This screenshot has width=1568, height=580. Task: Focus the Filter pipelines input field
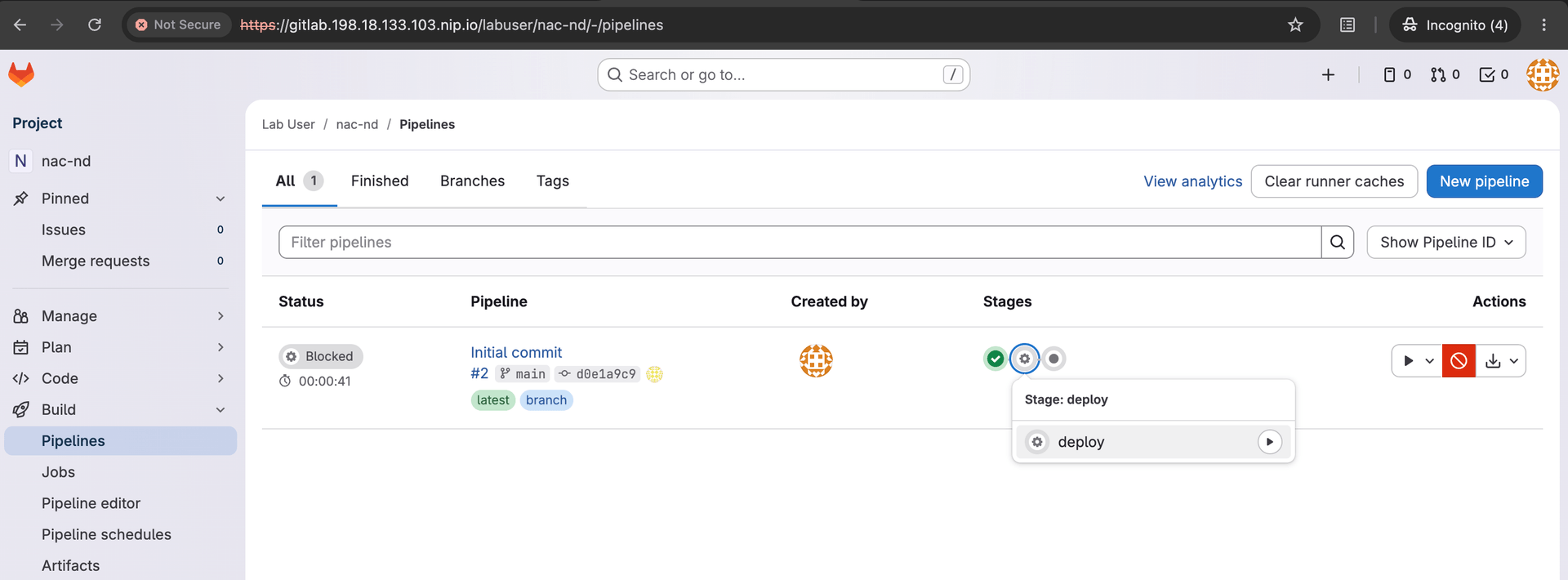(800, 243)
